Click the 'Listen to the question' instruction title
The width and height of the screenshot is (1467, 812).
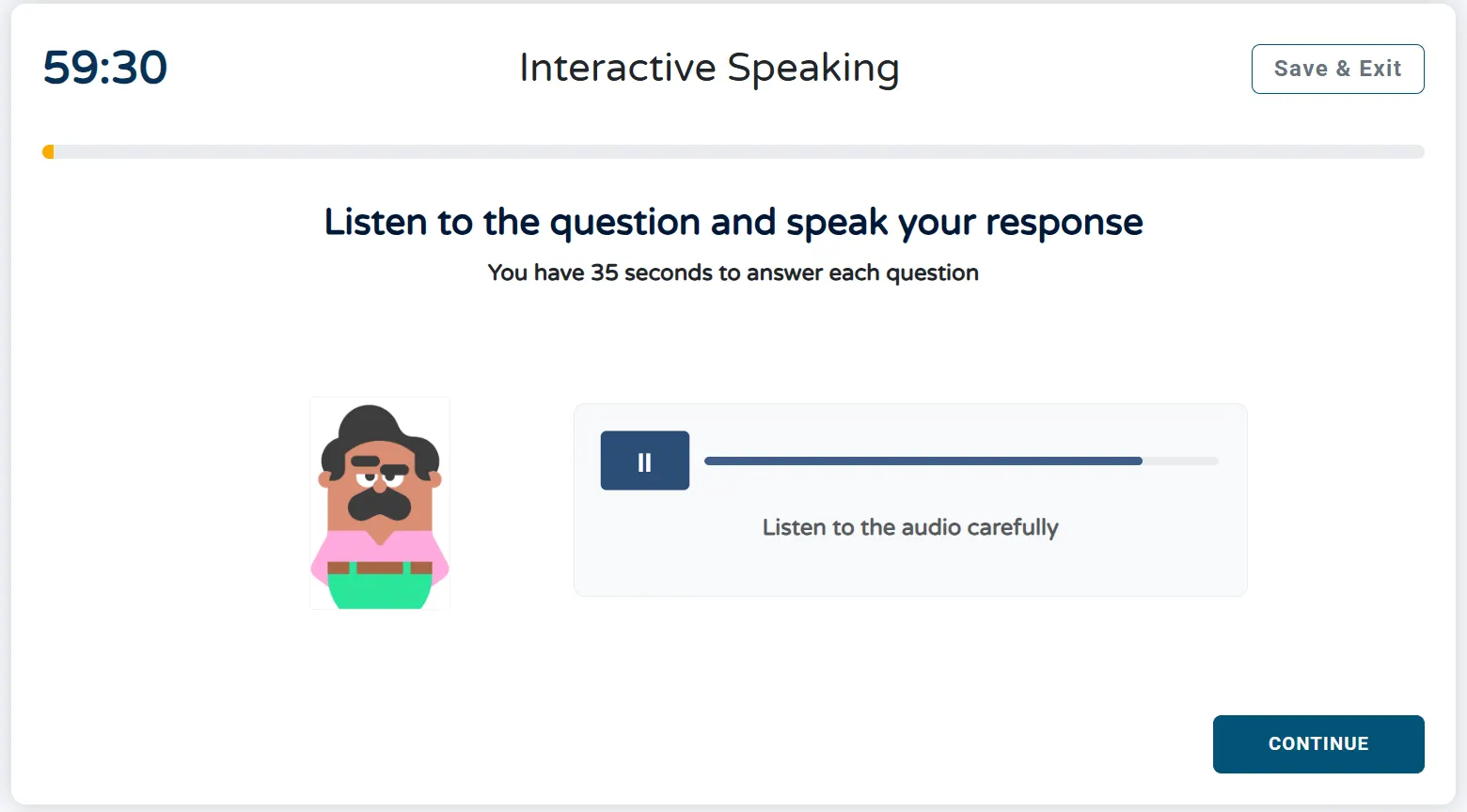click(x=733, y=222)
